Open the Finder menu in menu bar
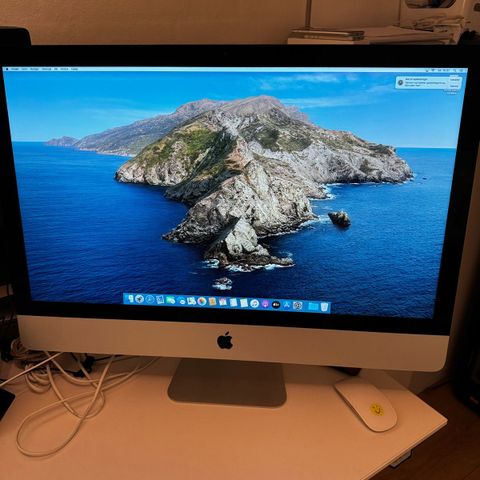The width and height of the screenshot is (480, 480). (x=15, y=69)
